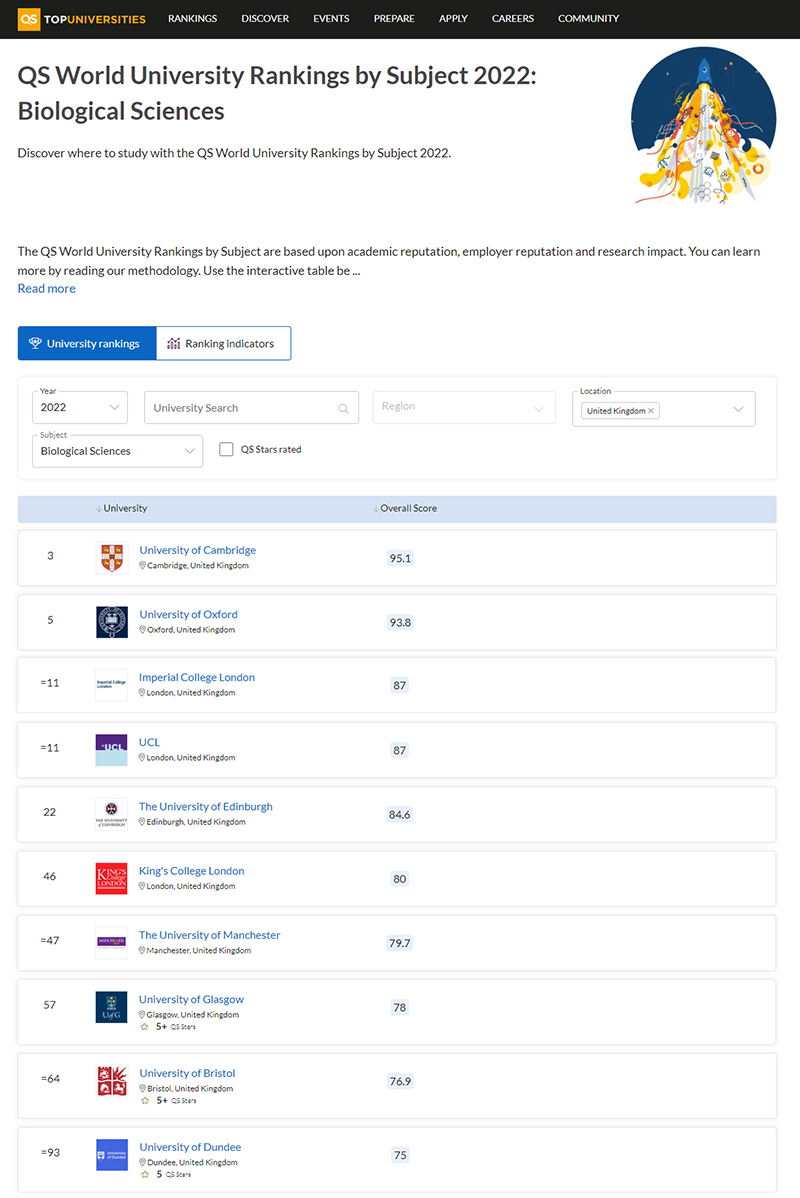Click the trophy icon on University rankings tab
This screenshot has width=800, height=1198.
(x=35, y=343)
